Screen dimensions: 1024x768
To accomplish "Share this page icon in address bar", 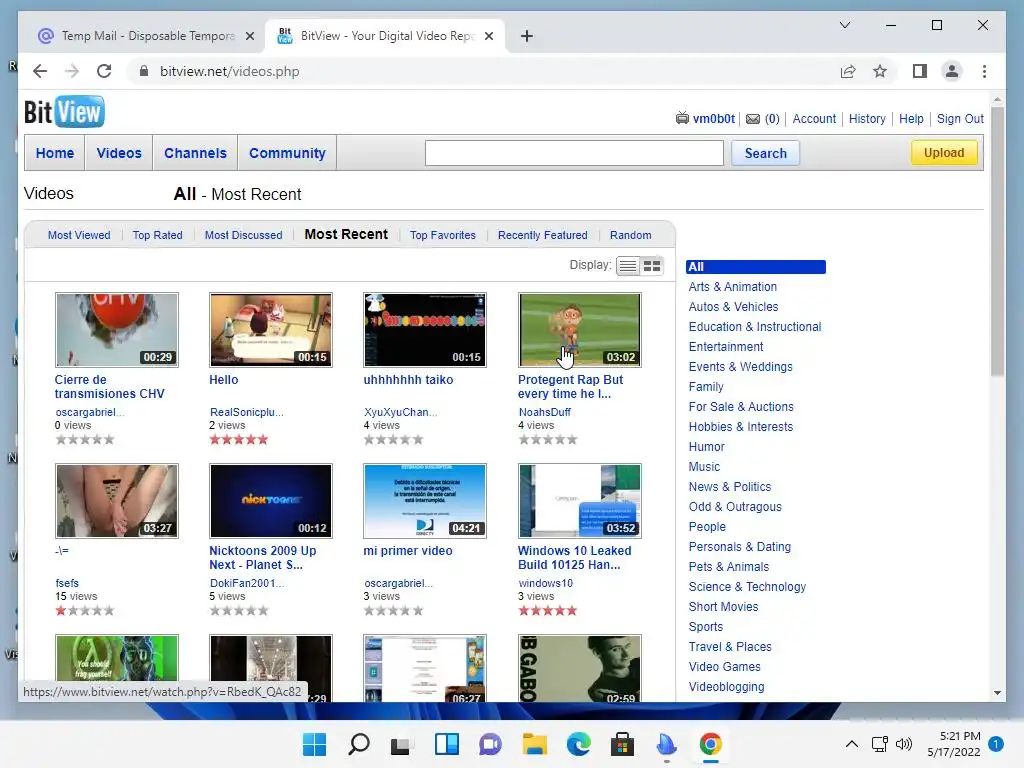I will [x=848, y=71].
